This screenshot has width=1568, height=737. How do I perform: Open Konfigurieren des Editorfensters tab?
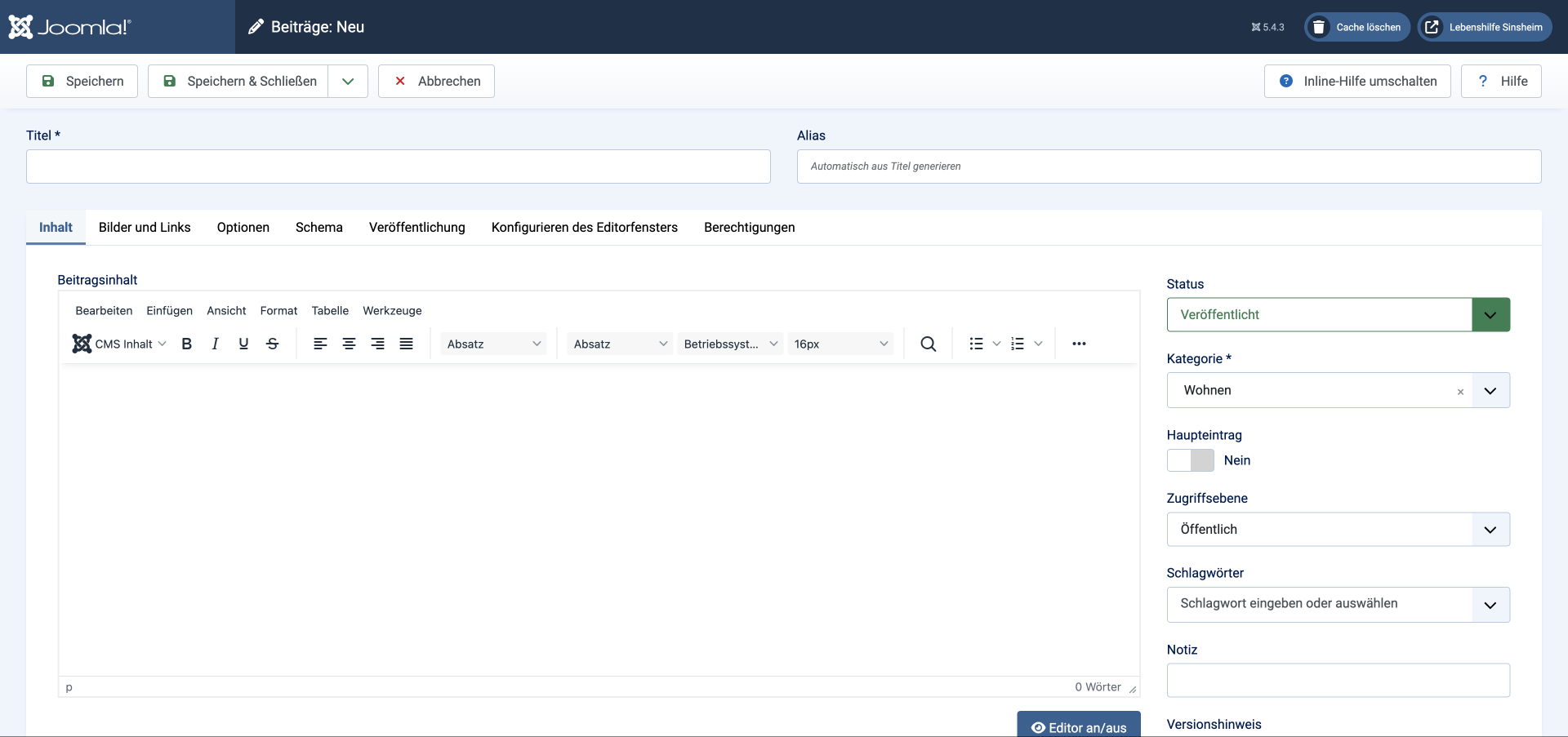(x=585, y=227)
